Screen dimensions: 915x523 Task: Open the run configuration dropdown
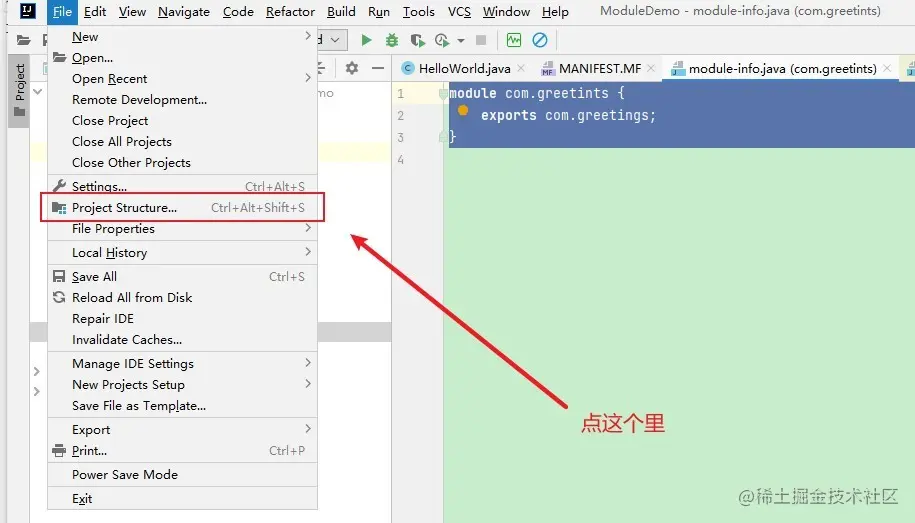pyautogui.click(x=333, y=40)
